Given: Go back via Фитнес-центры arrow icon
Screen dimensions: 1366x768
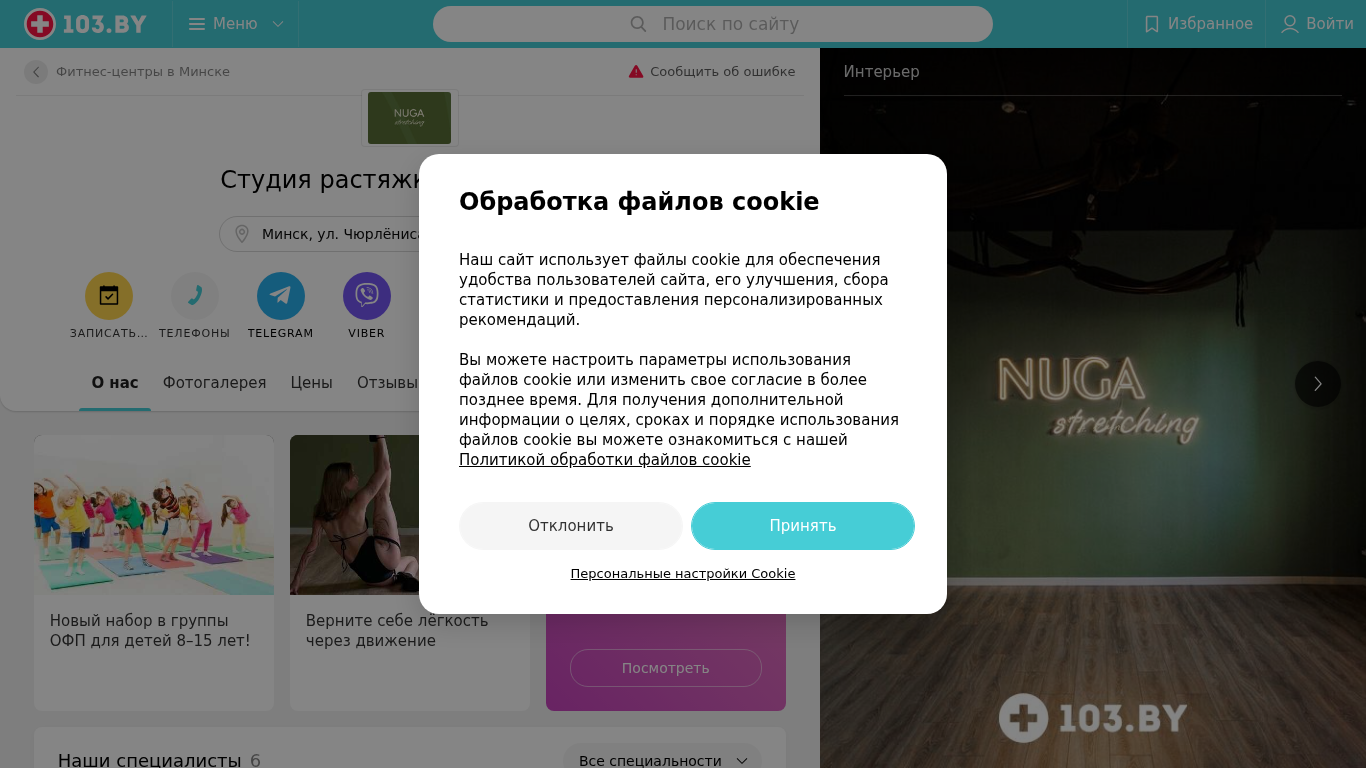Looking at the screenshot, I should [36, 72].
